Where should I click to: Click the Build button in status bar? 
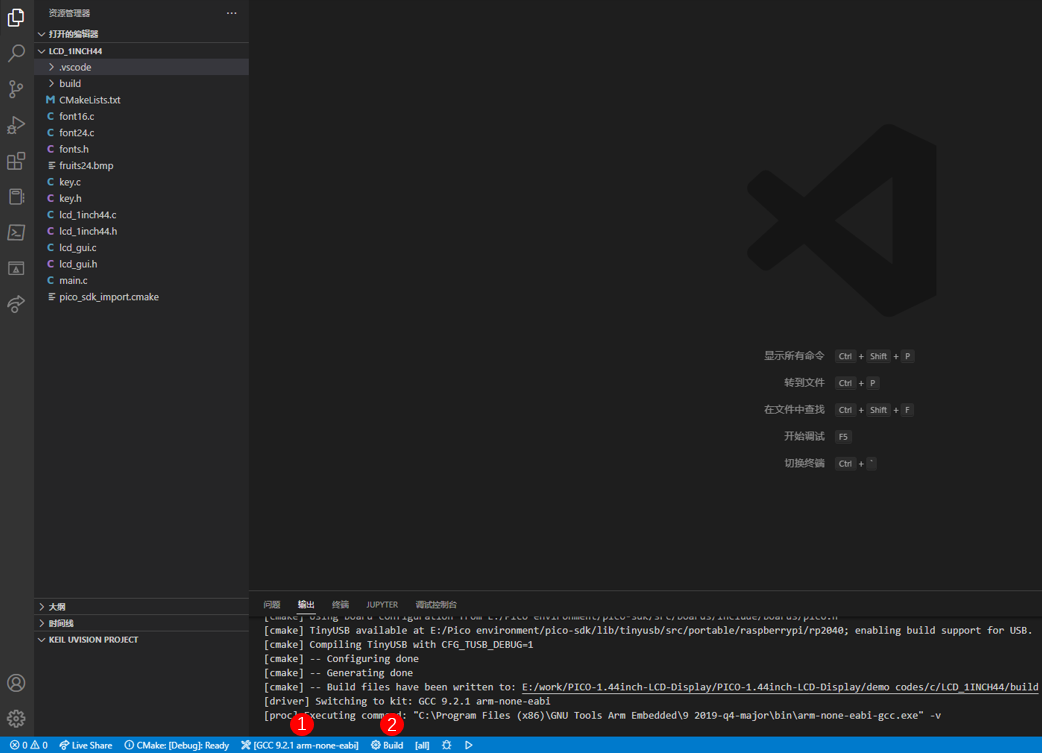pyautogui.click(x=387, y=745)
